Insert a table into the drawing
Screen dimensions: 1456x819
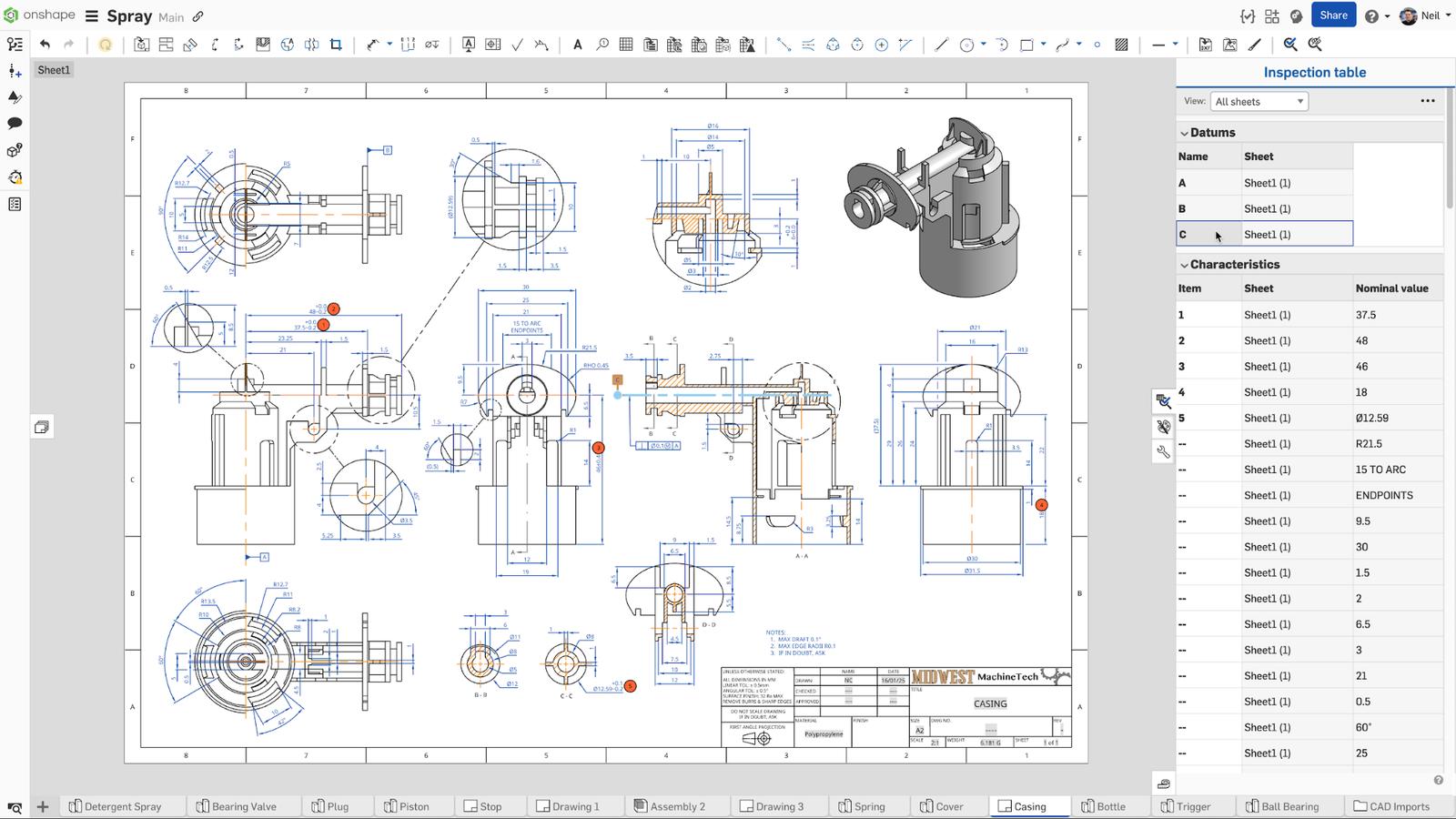[625, 43]
